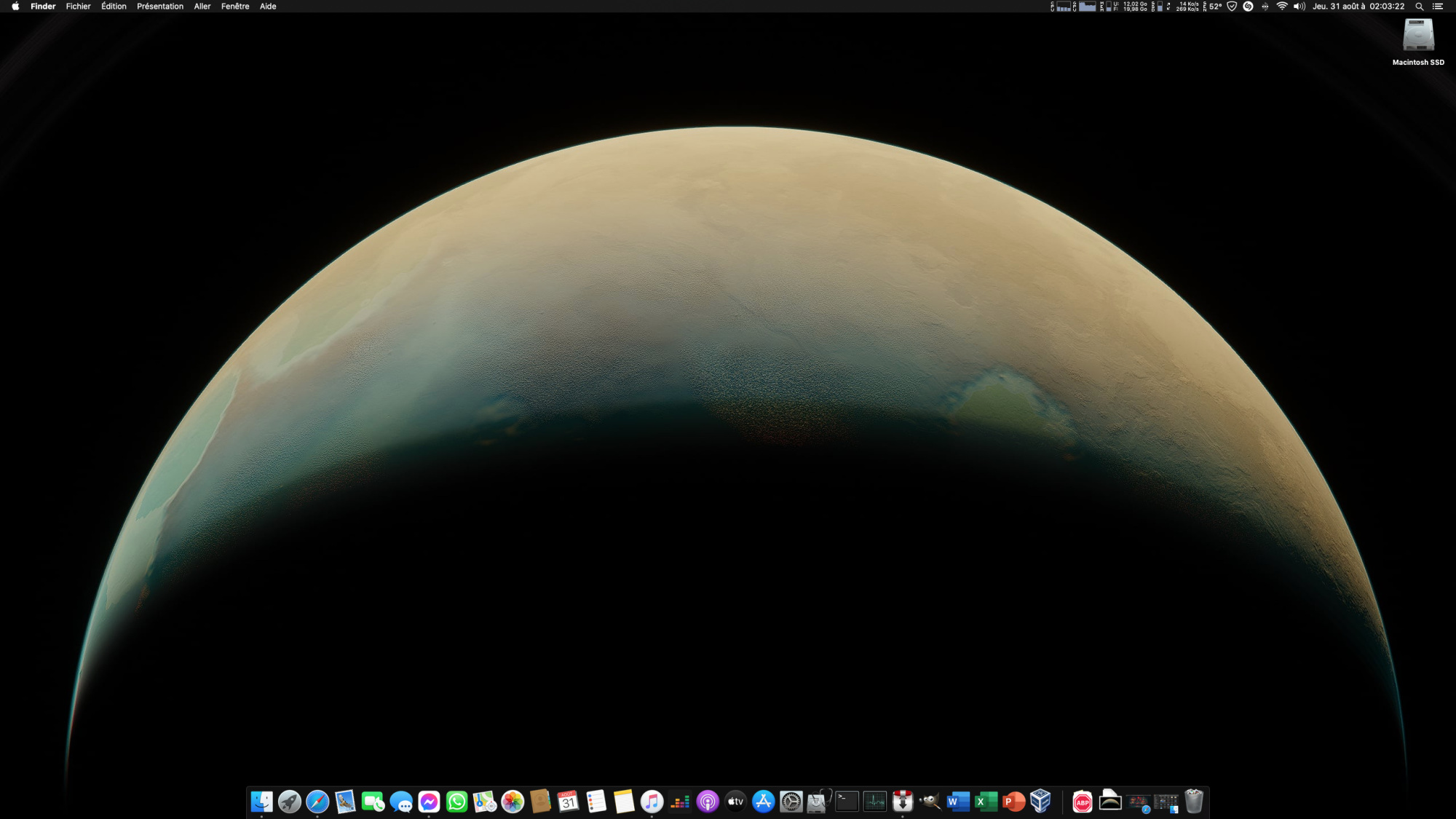
Task: Launch Safari from the Dock
Action: pos(317,802)
